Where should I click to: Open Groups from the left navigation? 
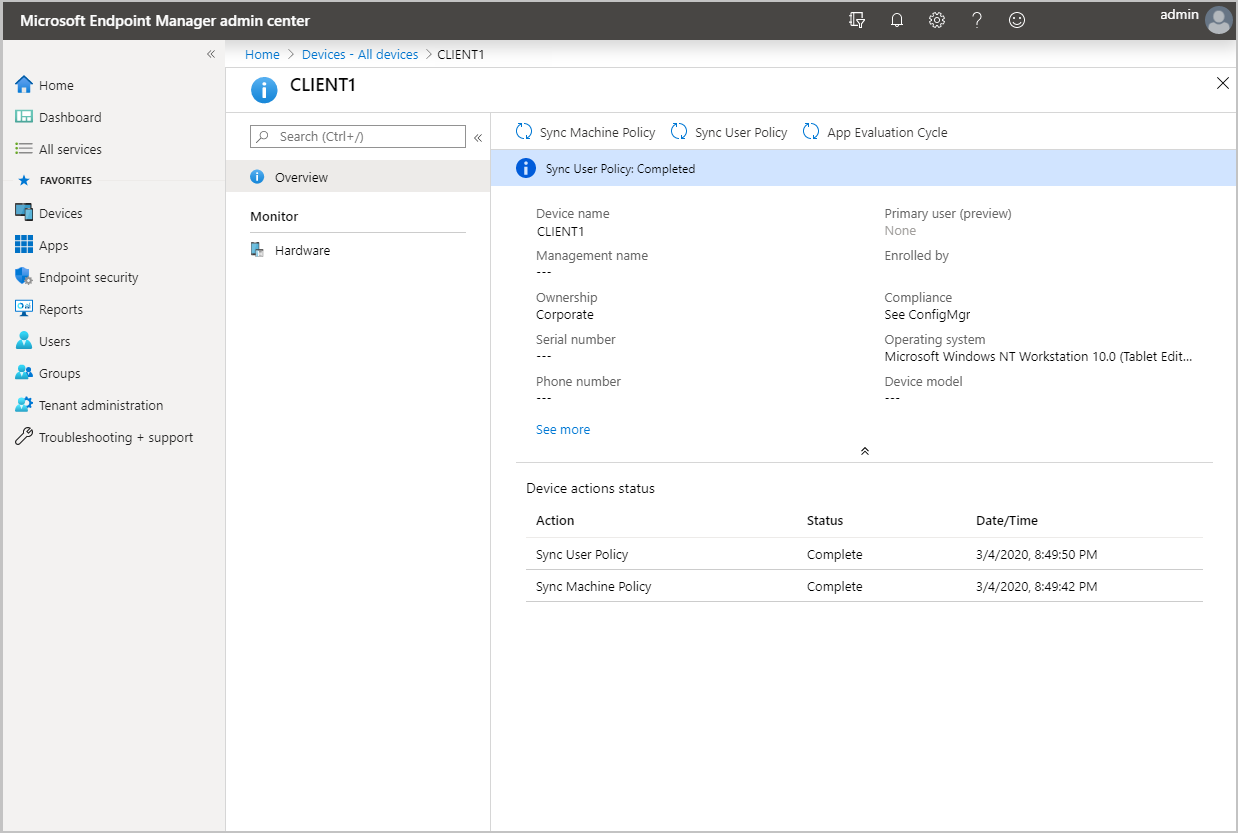pyautogui.click(x=60, y=372)
